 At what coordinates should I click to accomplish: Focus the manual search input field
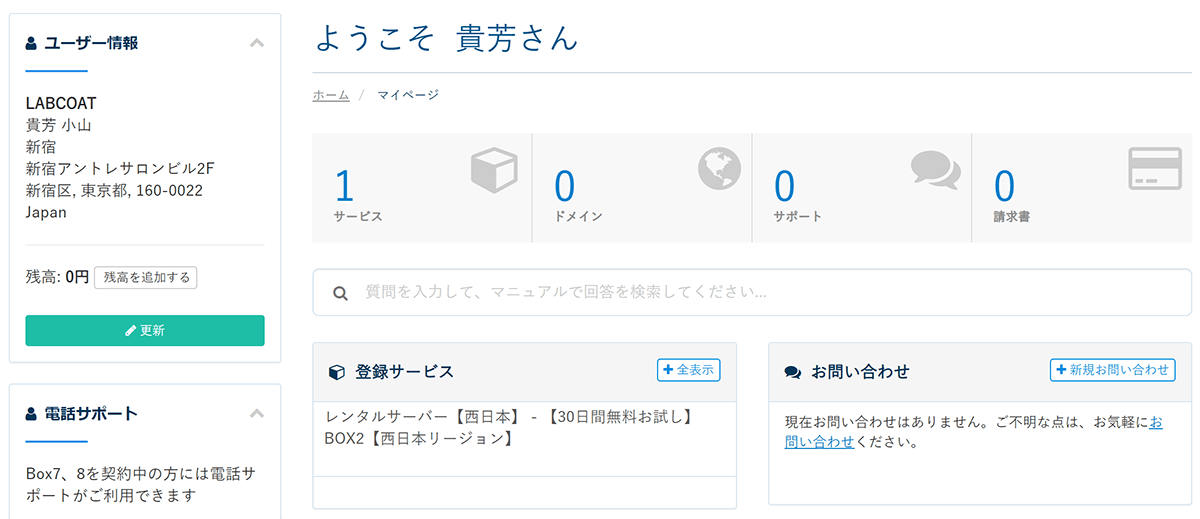(x=752, y=292)
